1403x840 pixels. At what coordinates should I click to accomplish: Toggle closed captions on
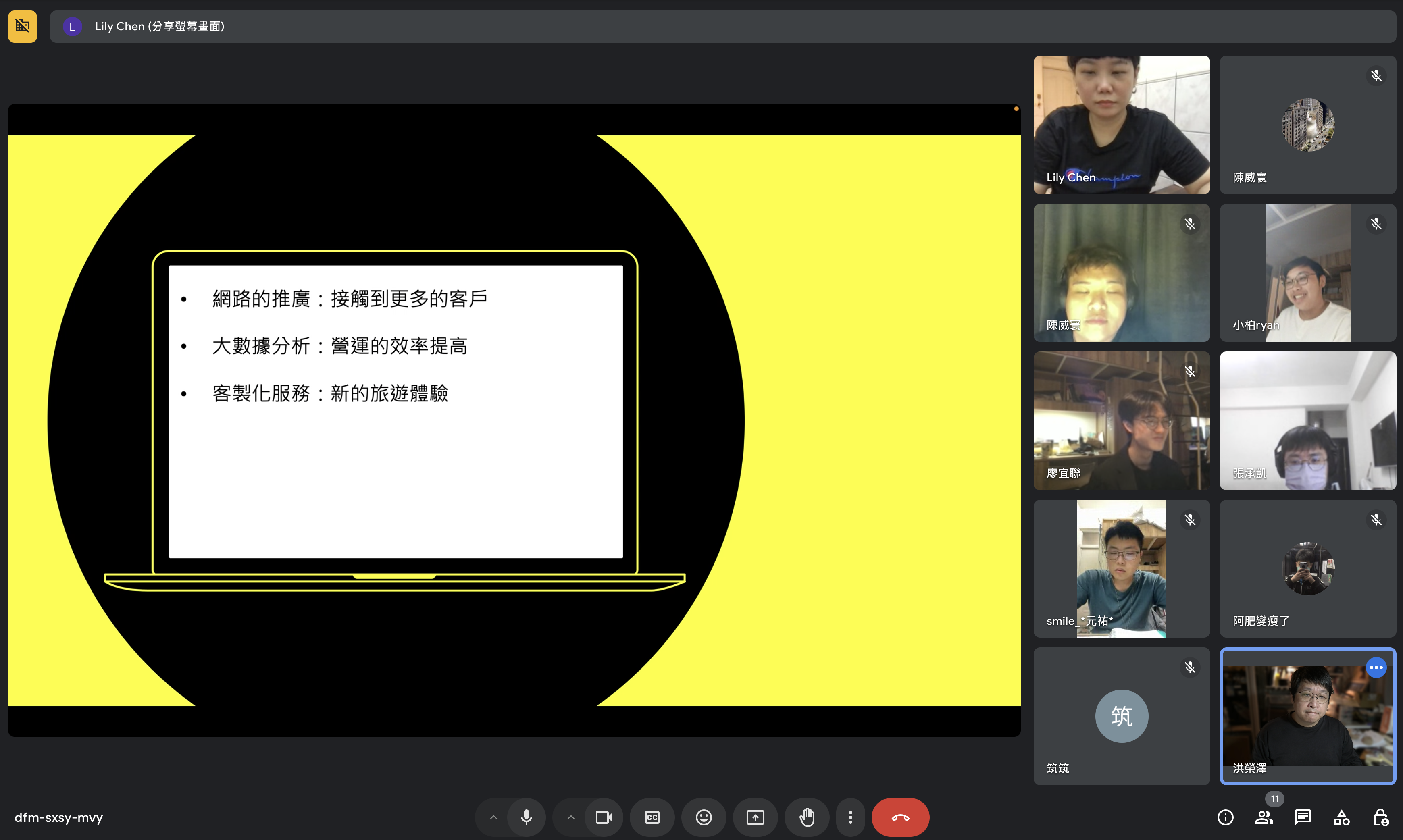pos(652,817)
